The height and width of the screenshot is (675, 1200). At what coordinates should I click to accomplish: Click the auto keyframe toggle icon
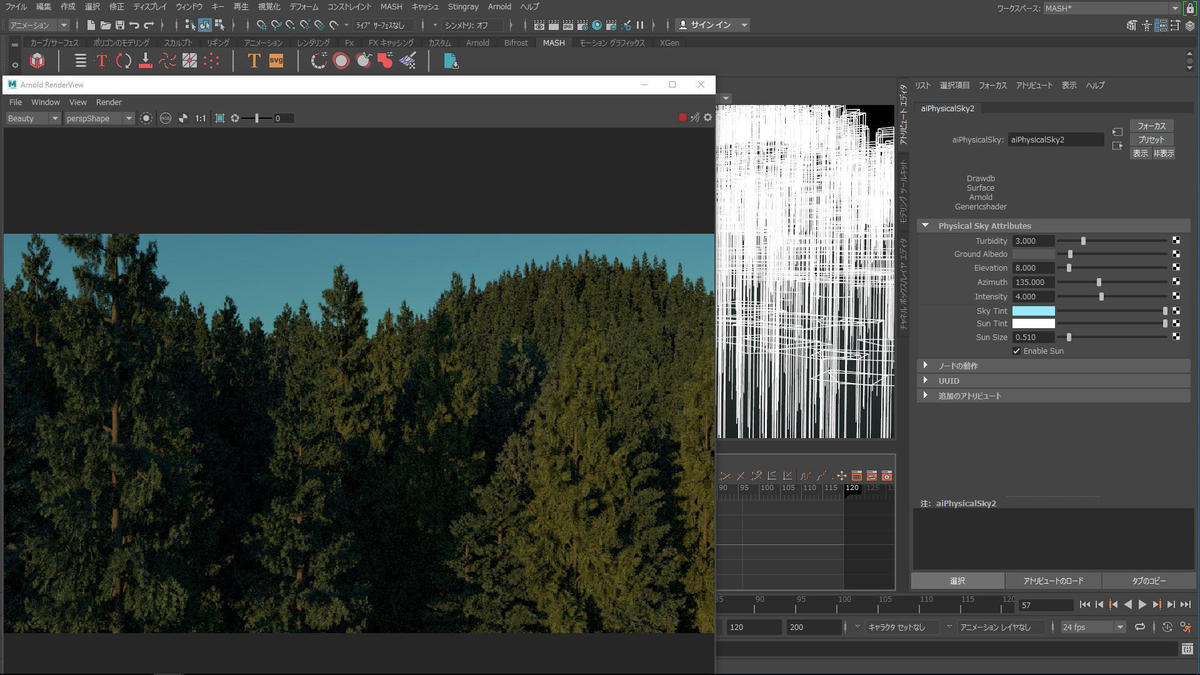[1167, 627]
